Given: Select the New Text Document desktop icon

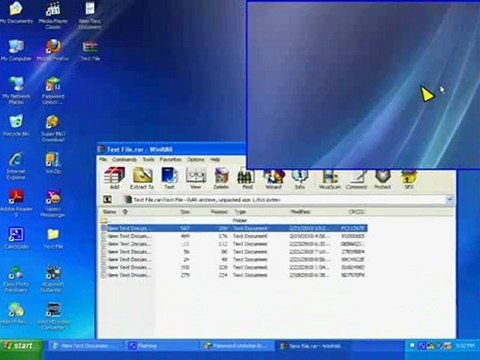Looking at the screenshot, I should pyautogui.click(x=90, y=15).
